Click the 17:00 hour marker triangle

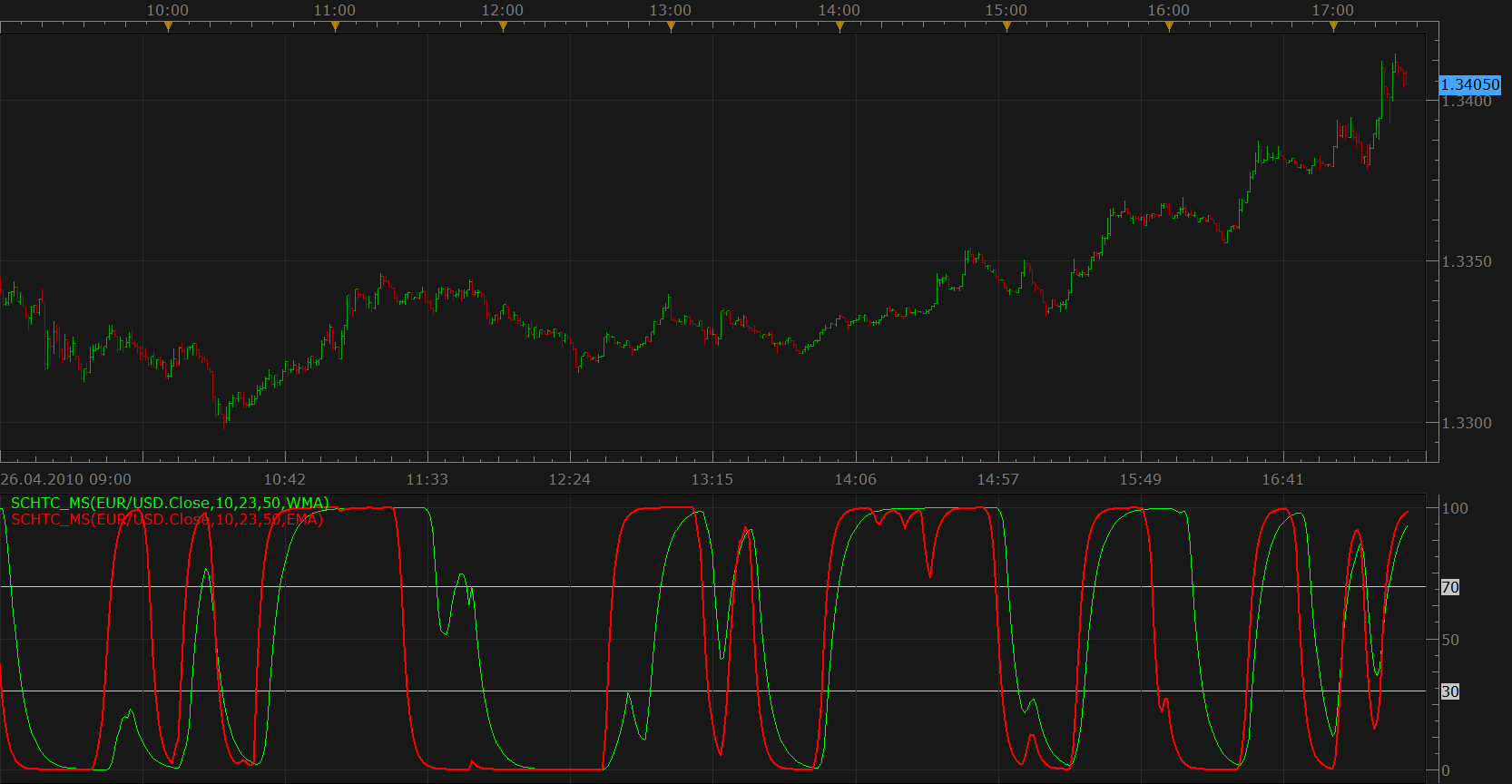(1333, 26)
